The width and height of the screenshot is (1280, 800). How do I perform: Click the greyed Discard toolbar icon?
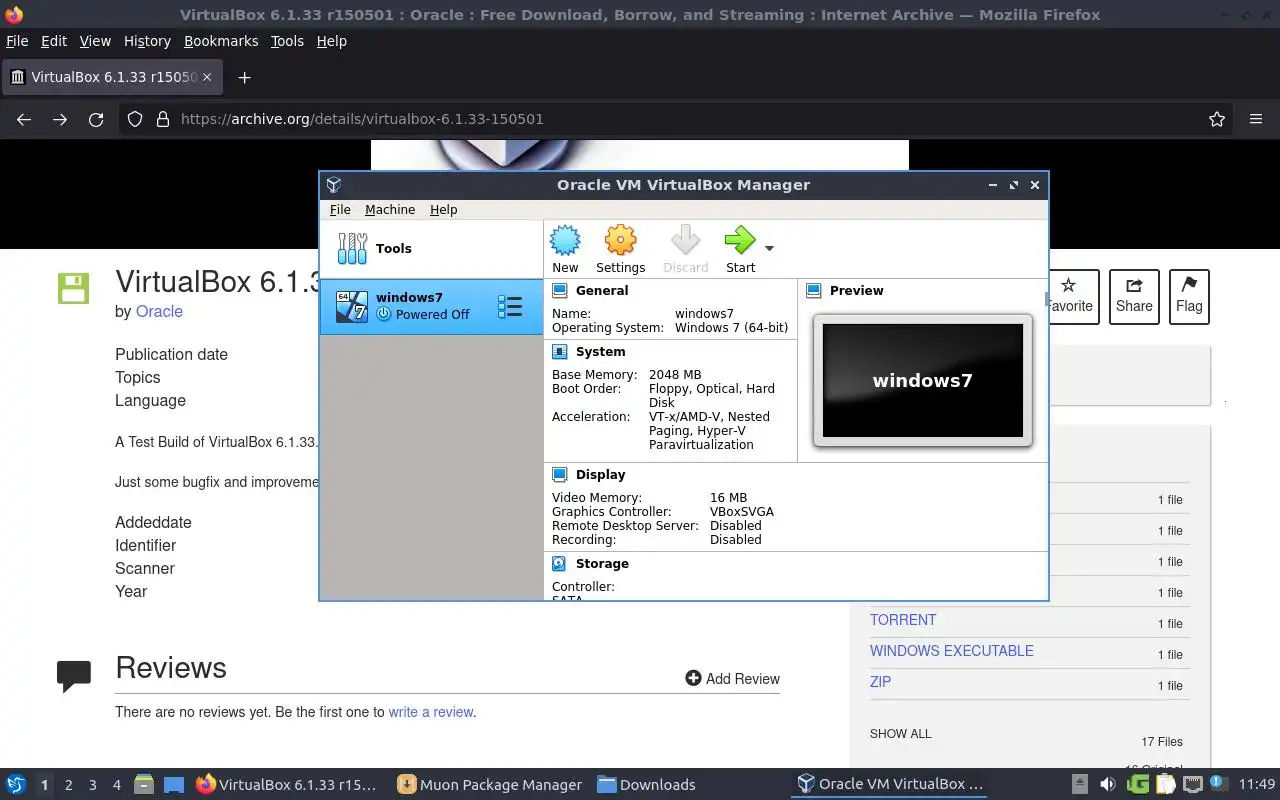685,241
